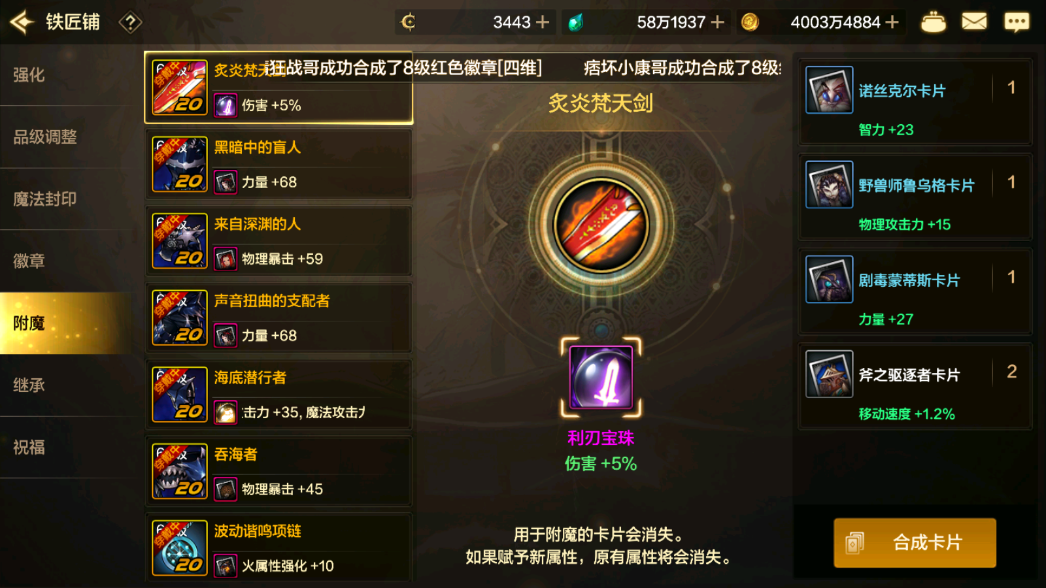
Task: Add currency beside 3443 with plus
Action: coord(543,23)
